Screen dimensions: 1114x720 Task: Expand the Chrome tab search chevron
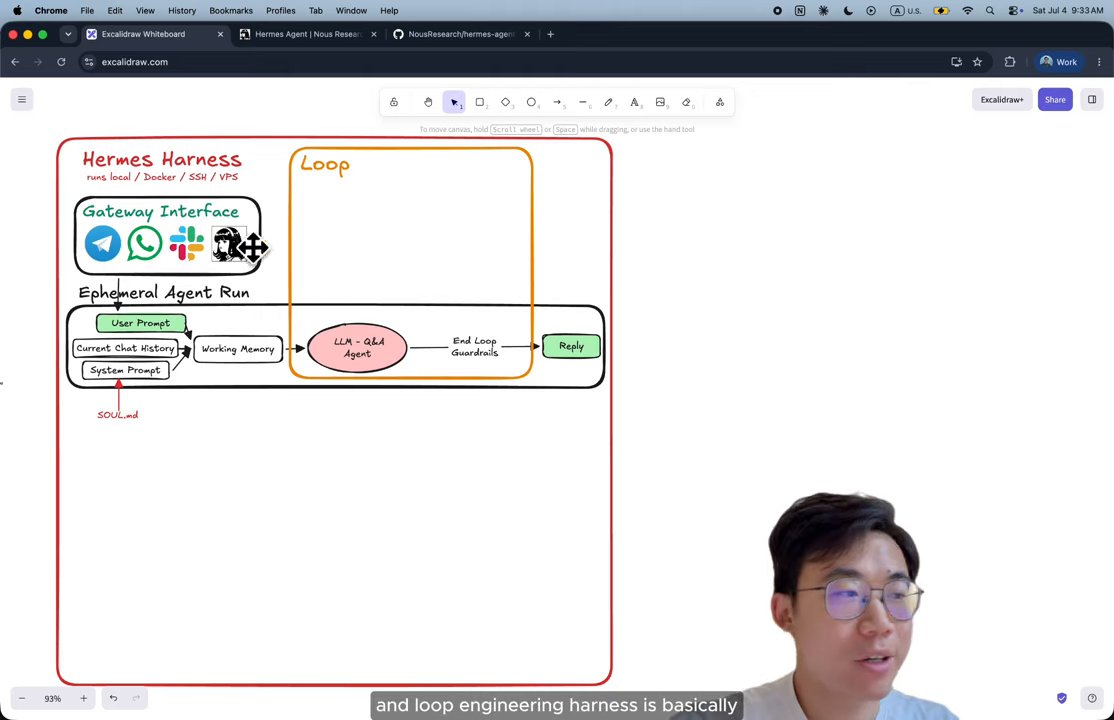coord(67,34)
